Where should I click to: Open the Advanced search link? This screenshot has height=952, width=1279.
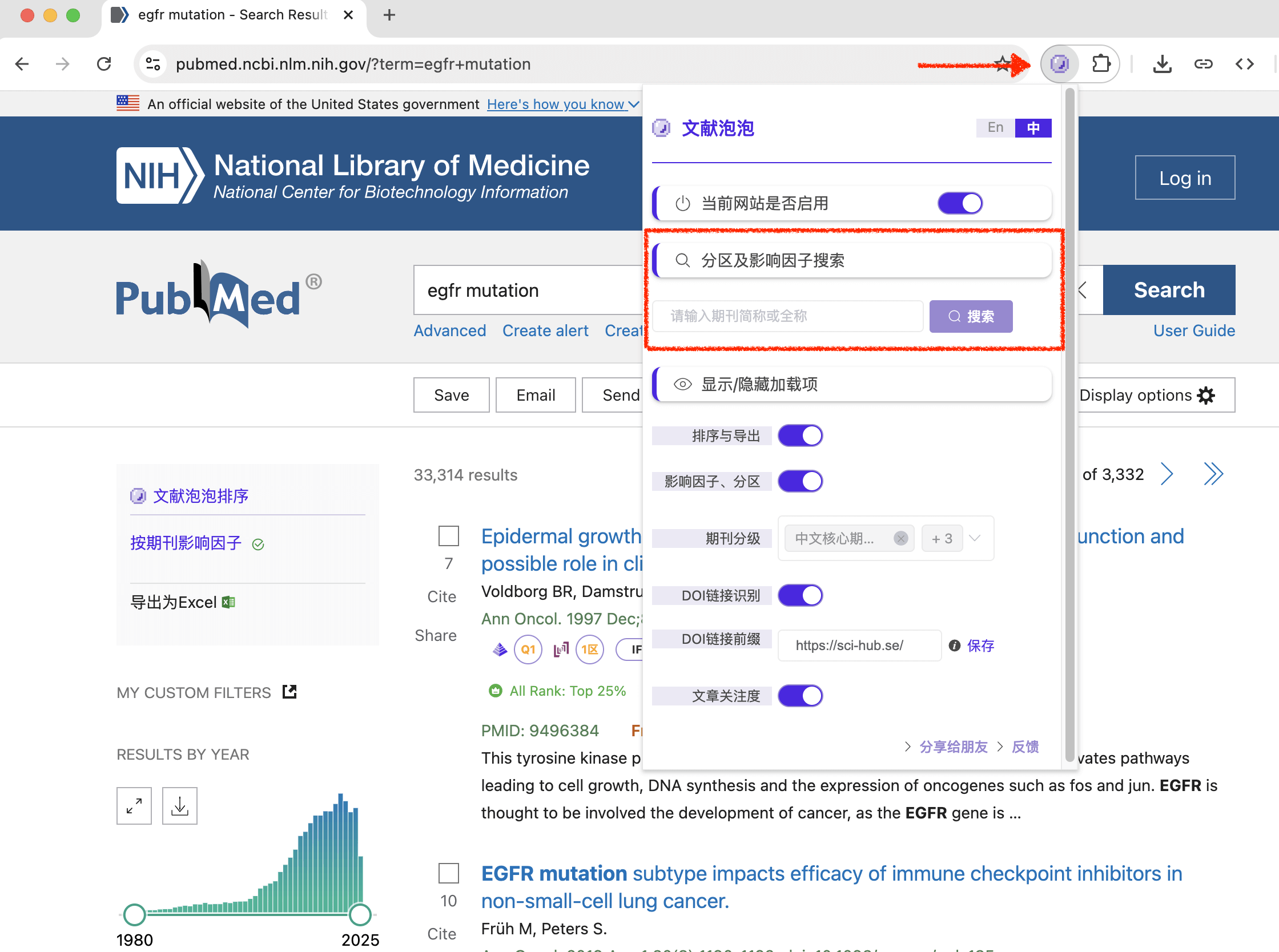click(449, 330)
